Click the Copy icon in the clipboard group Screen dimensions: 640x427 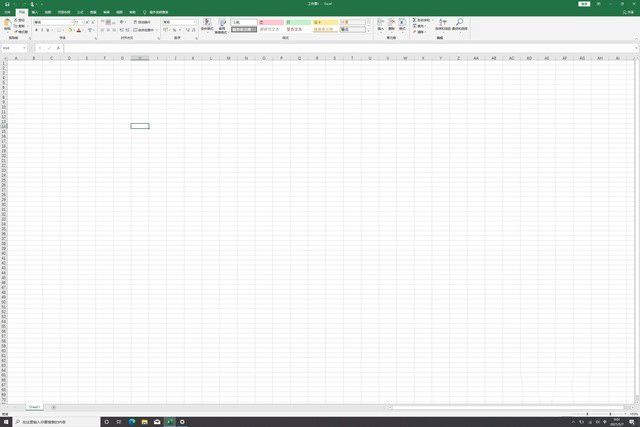coord(16,26)
